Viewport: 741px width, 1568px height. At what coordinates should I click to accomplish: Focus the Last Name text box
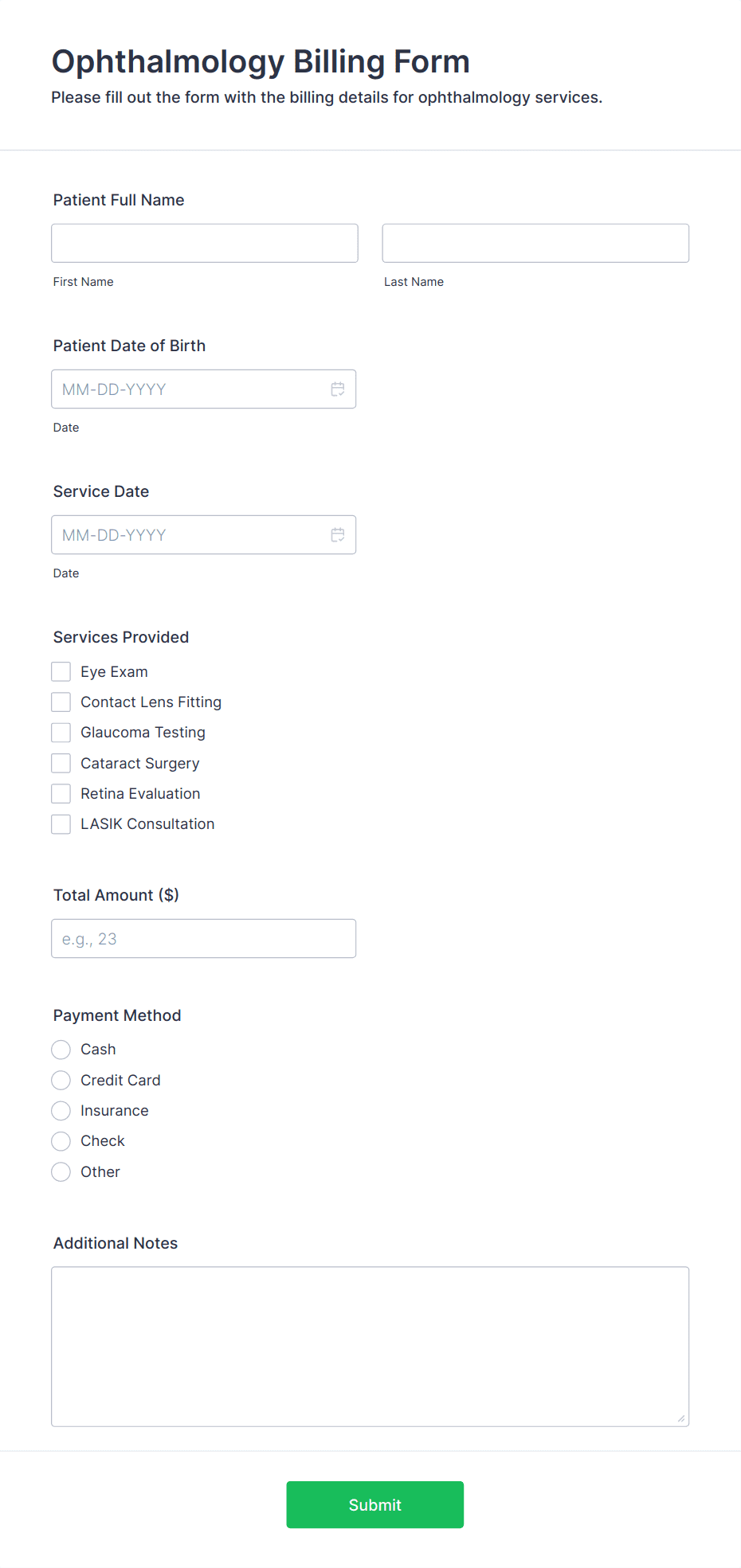click(535, 243)
